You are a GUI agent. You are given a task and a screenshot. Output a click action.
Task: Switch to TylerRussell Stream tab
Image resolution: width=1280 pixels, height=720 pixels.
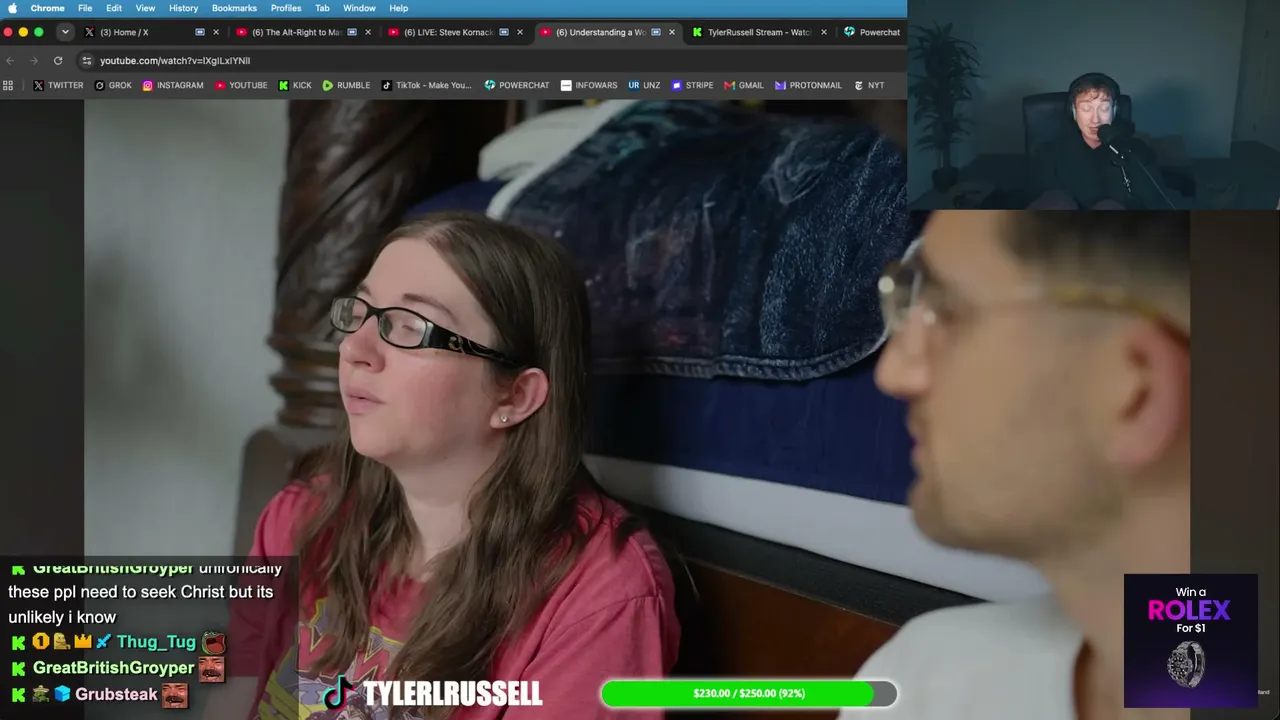point(760,32)
